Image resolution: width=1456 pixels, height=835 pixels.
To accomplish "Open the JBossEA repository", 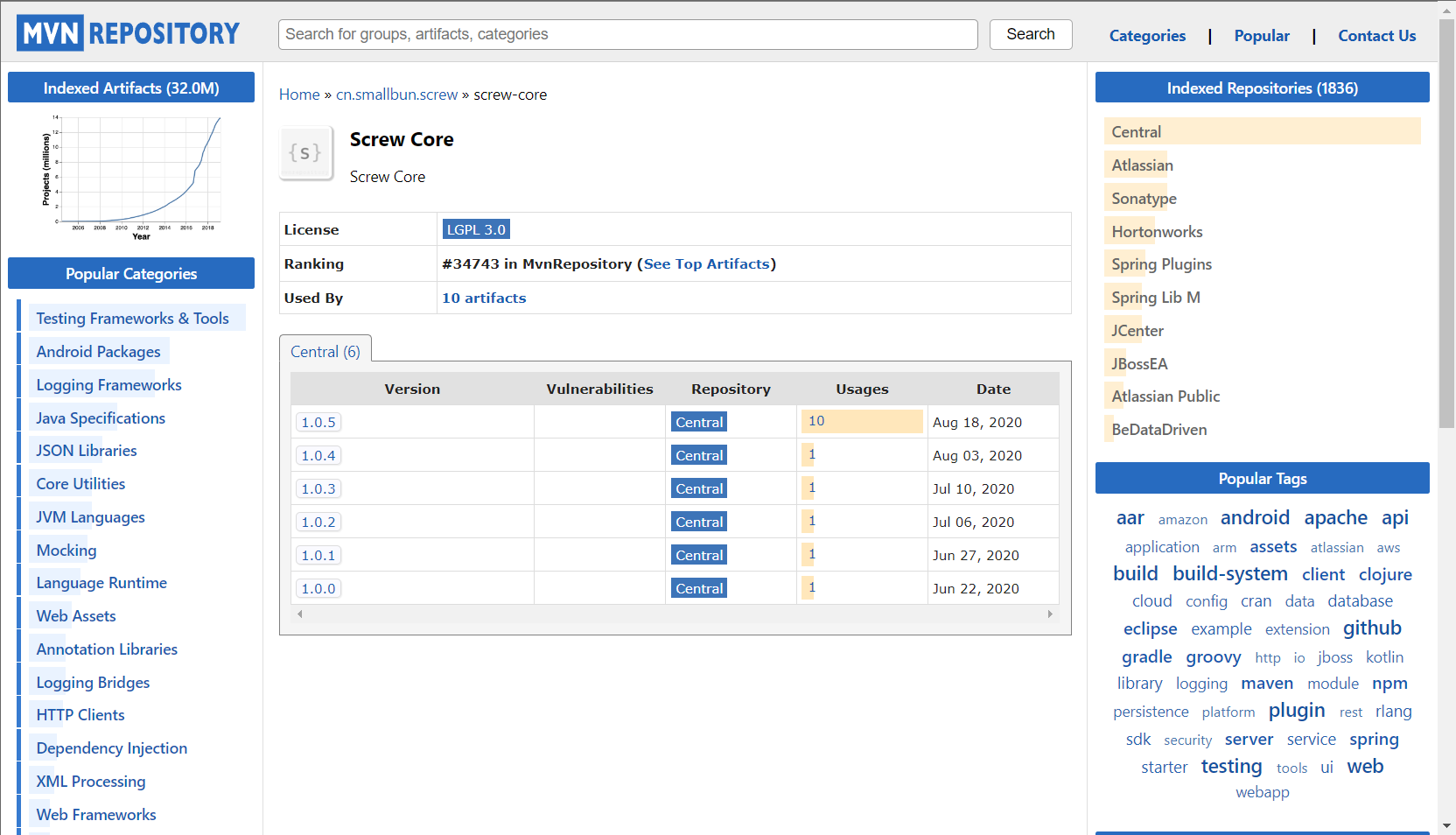I will pyautogui.click(x=1139, y=364).
